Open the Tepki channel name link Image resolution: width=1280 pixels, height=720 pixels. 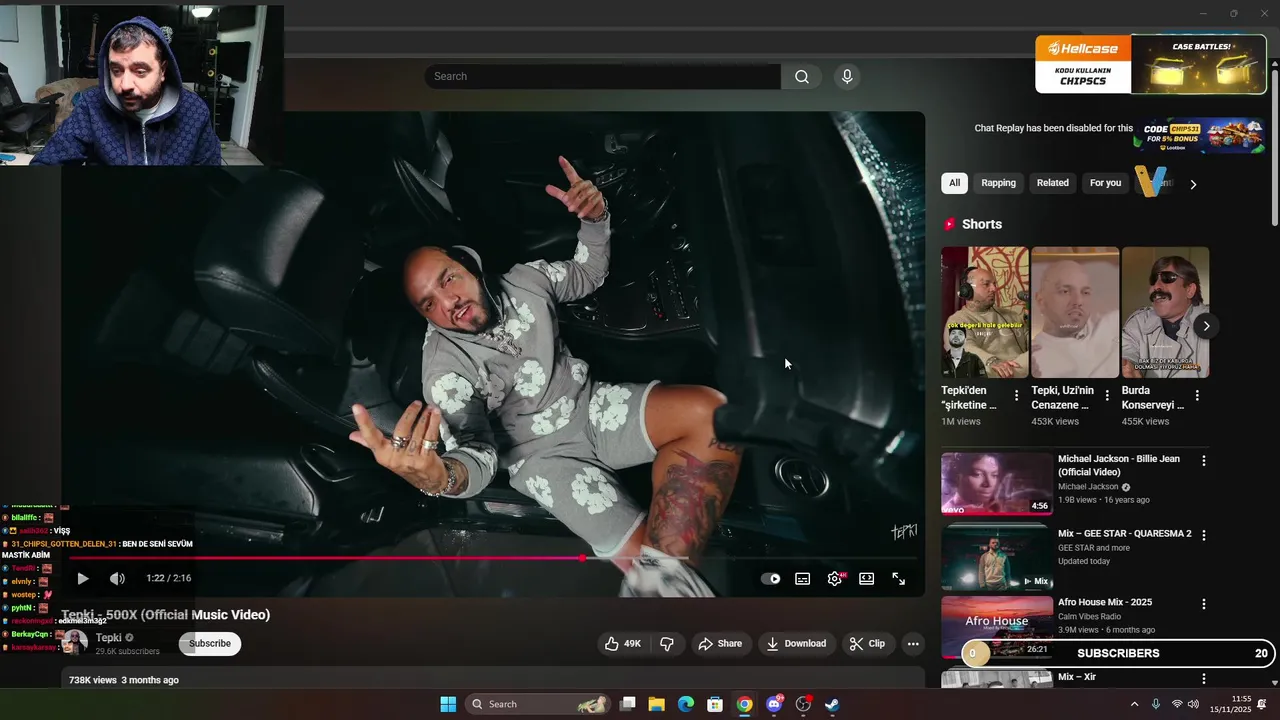(109, 637)
